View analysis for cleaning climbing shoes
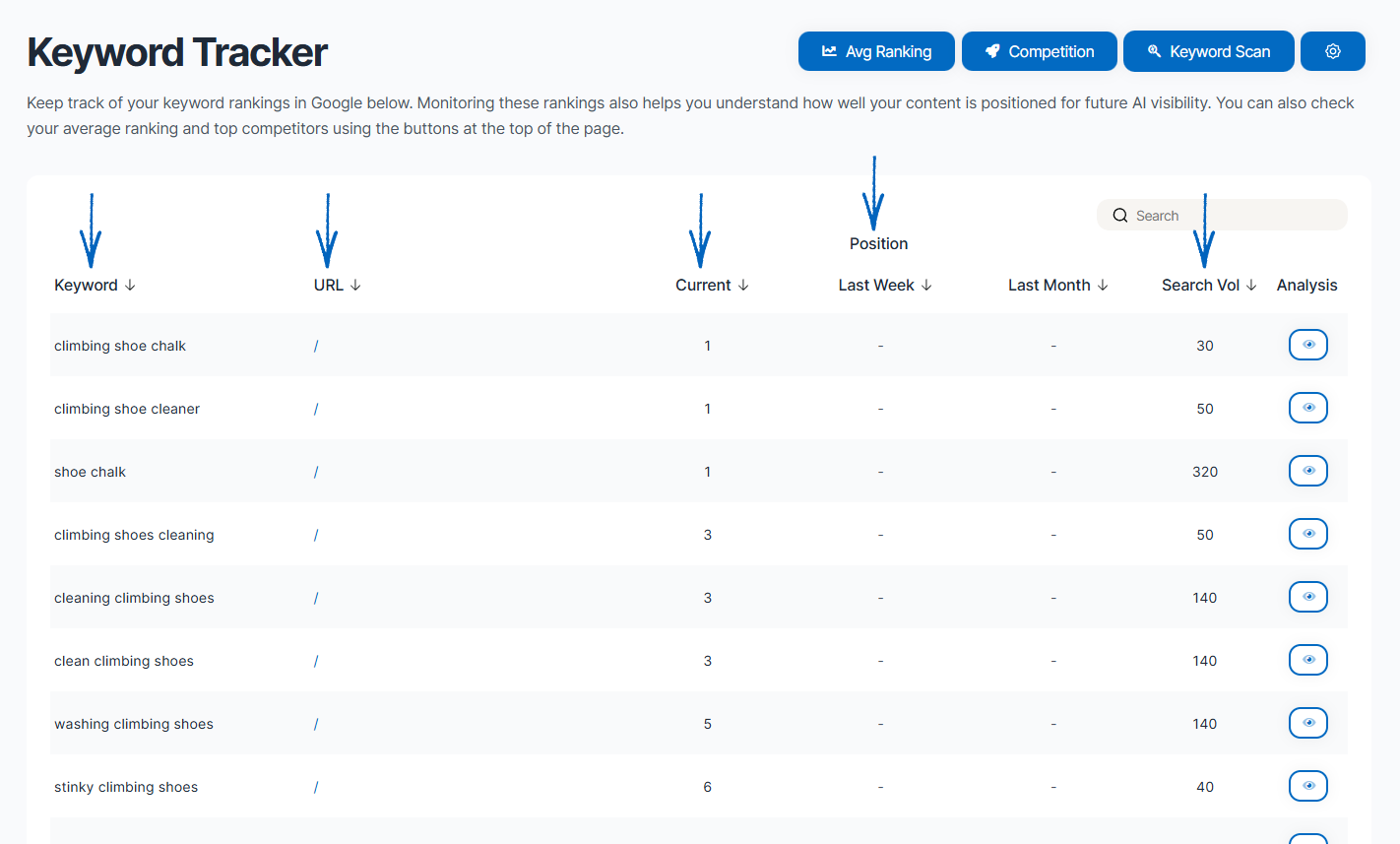Image resolution: width=1400 pixels, height=844 pixels. pos(1308,597)
